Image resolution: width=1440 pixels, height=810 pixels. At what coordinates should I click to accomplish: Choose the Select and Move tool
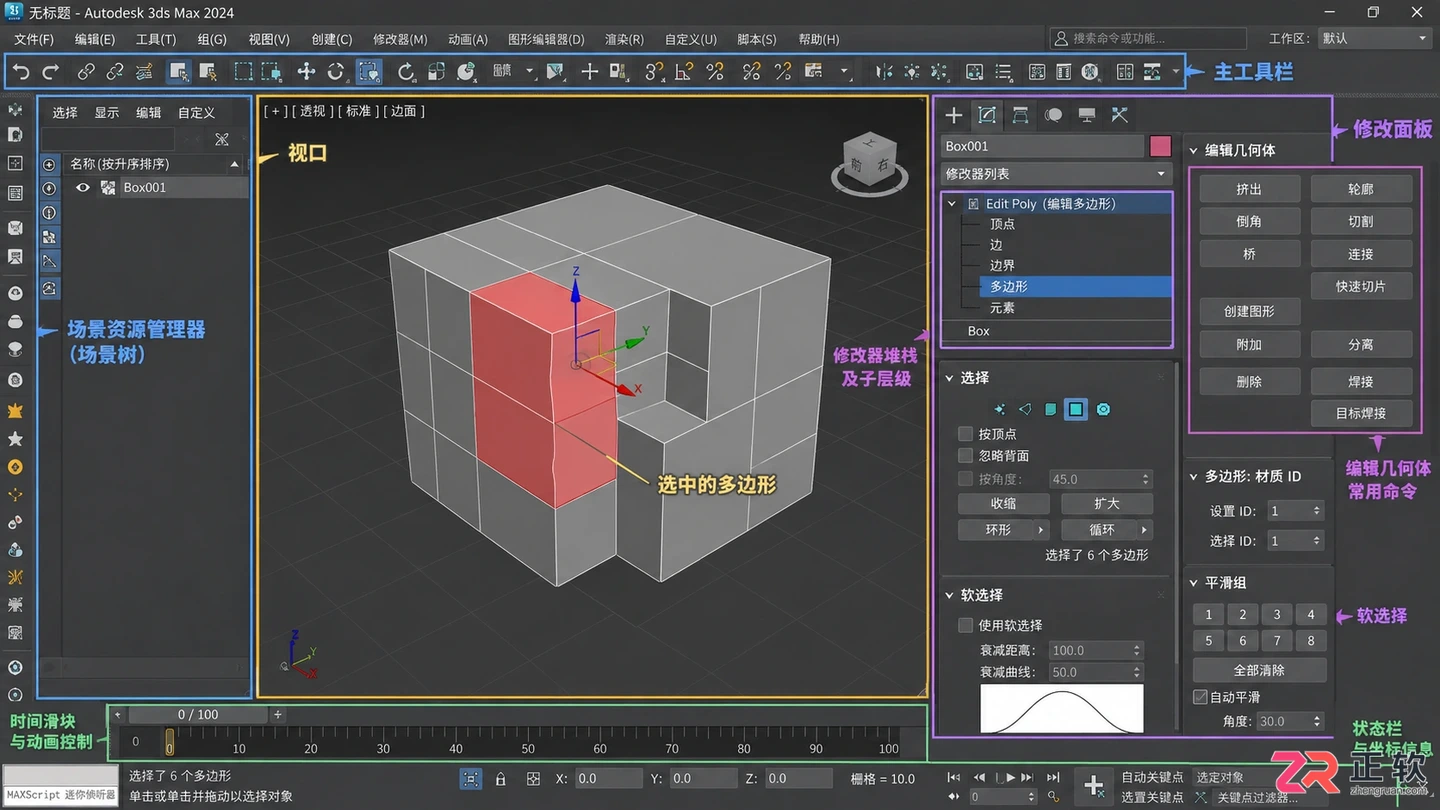306,71
